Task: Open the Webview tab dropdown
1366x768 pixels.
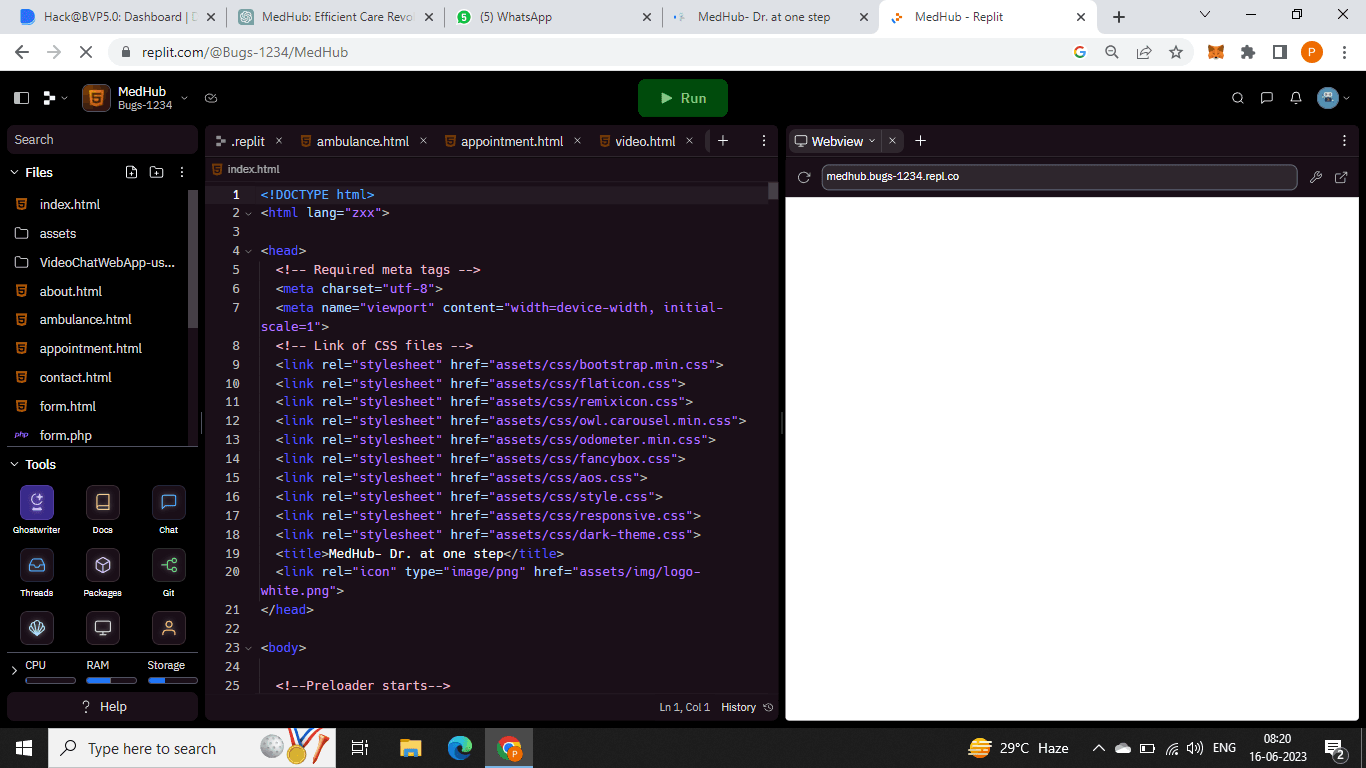Action: 872,141
